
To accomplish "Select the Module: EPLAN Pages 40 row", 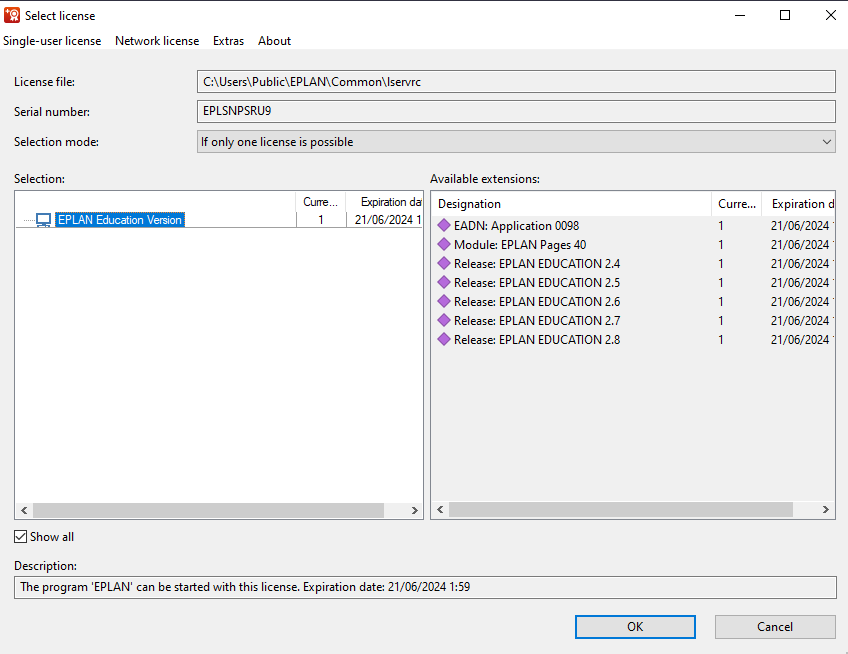I will coord(633,245).
